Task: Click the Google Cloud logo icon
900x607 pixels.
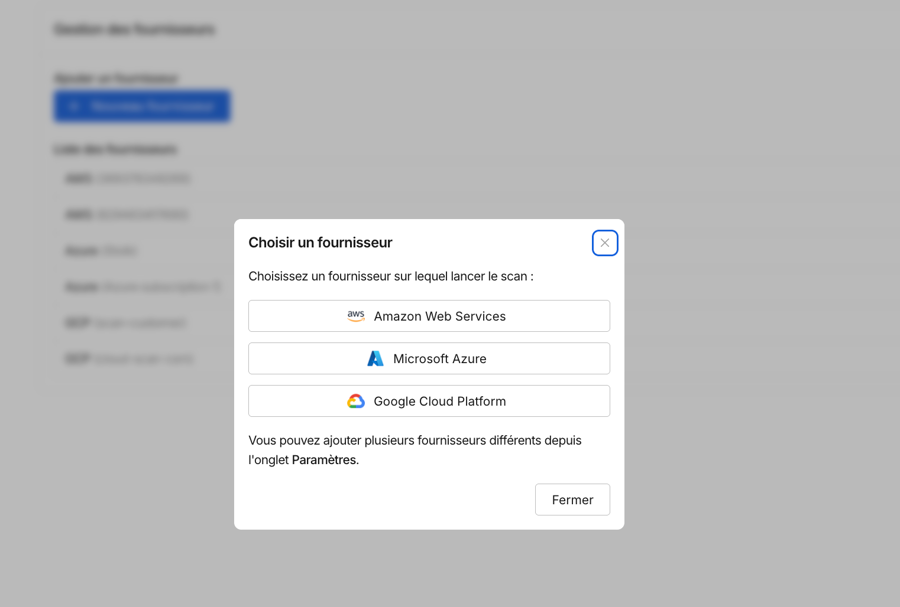Action: [x=356, y=401]
